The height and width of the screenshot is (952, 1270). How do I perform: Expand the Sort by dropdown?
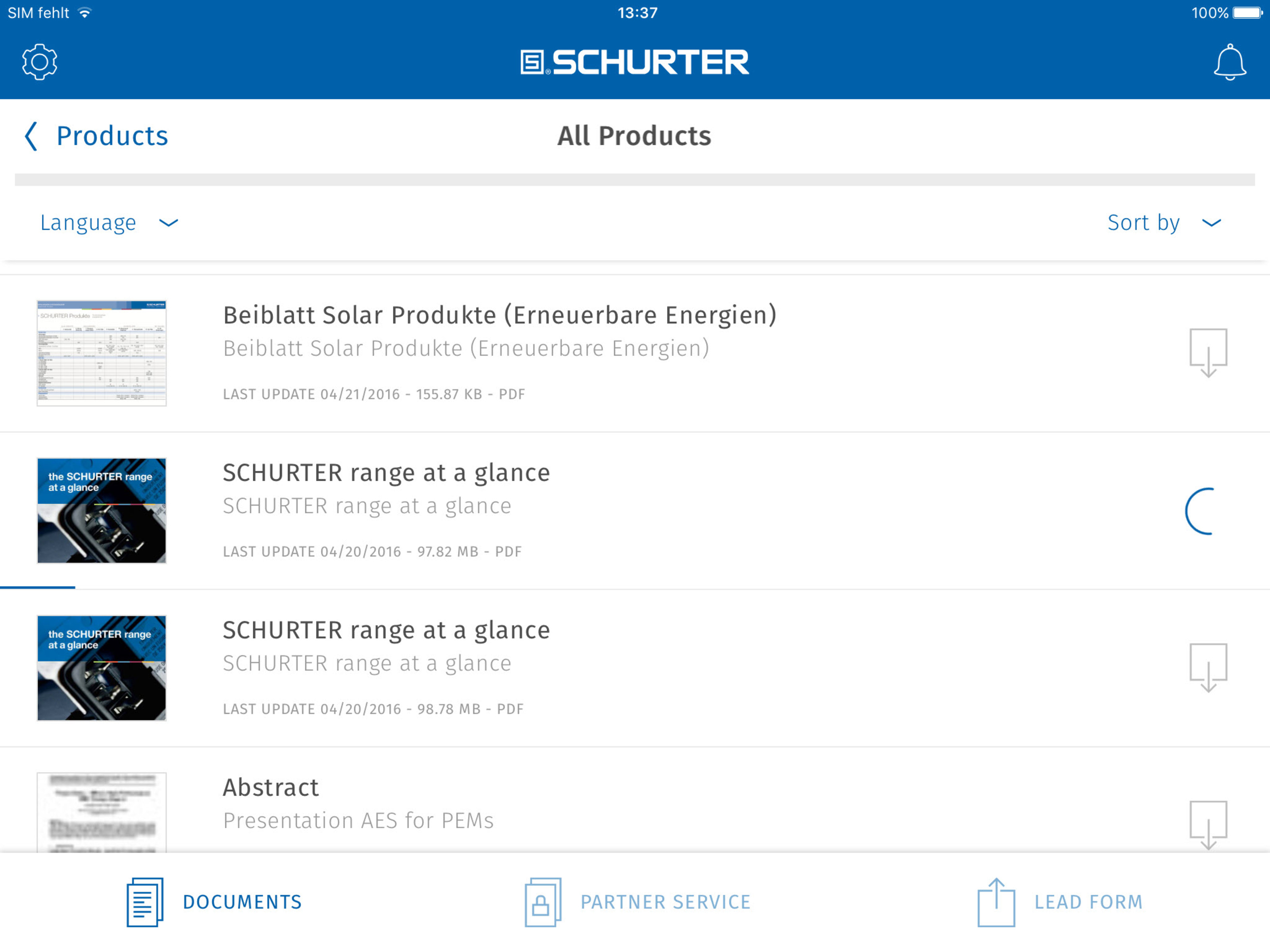coord(1164,223)
